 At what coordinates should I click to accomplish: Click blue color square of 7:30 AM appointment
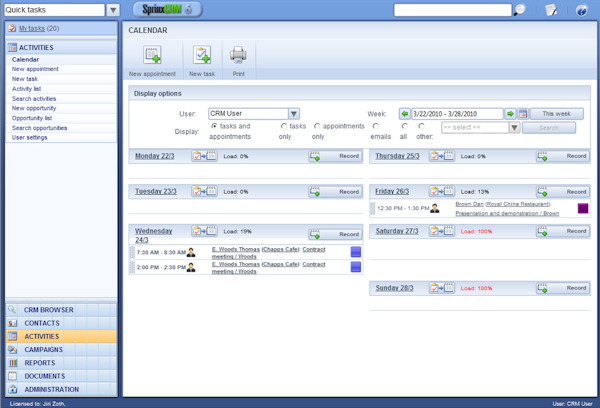coord(356,252)
